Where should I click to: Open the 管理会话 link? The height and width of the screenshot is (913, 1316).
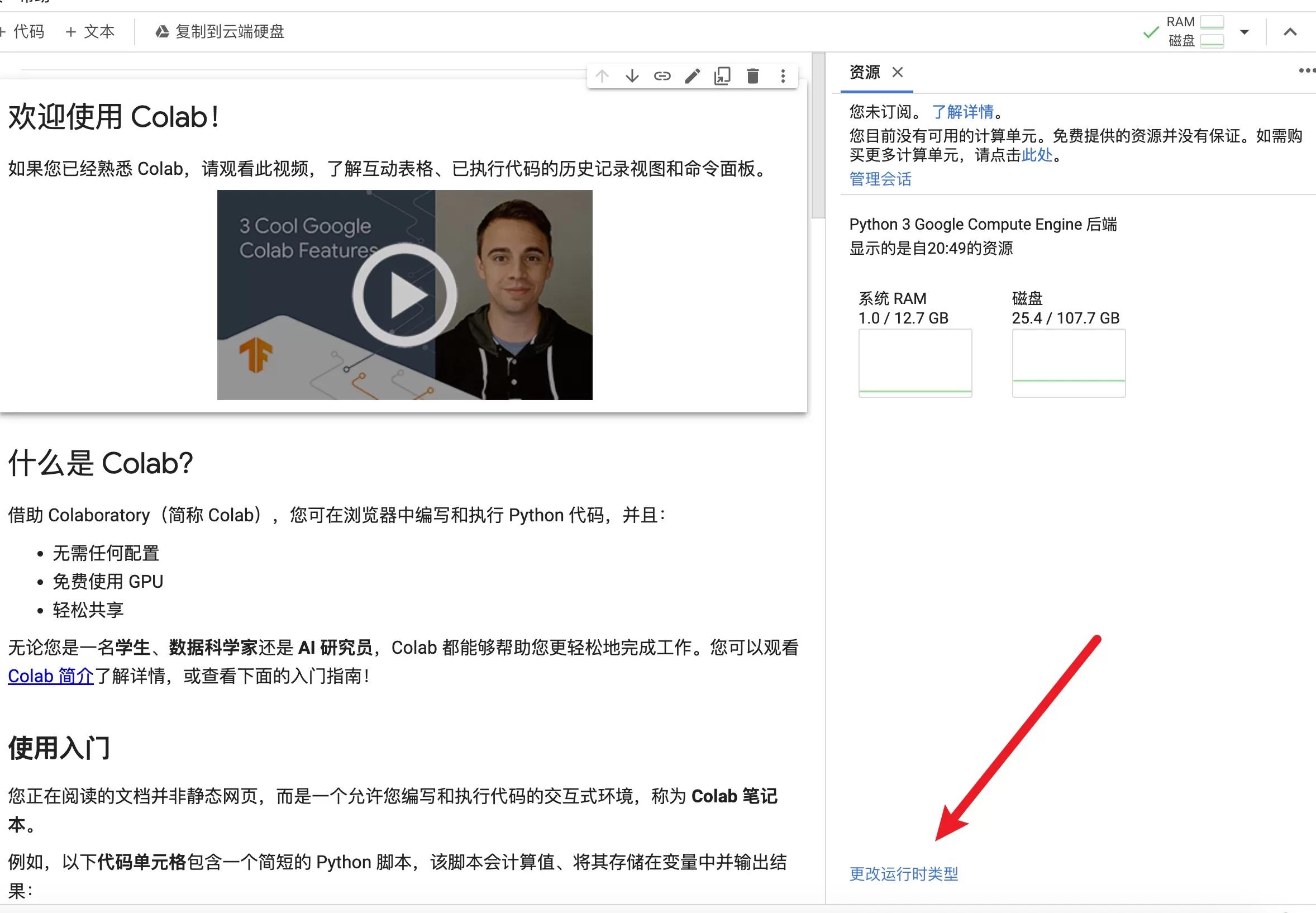pos(881,179)
